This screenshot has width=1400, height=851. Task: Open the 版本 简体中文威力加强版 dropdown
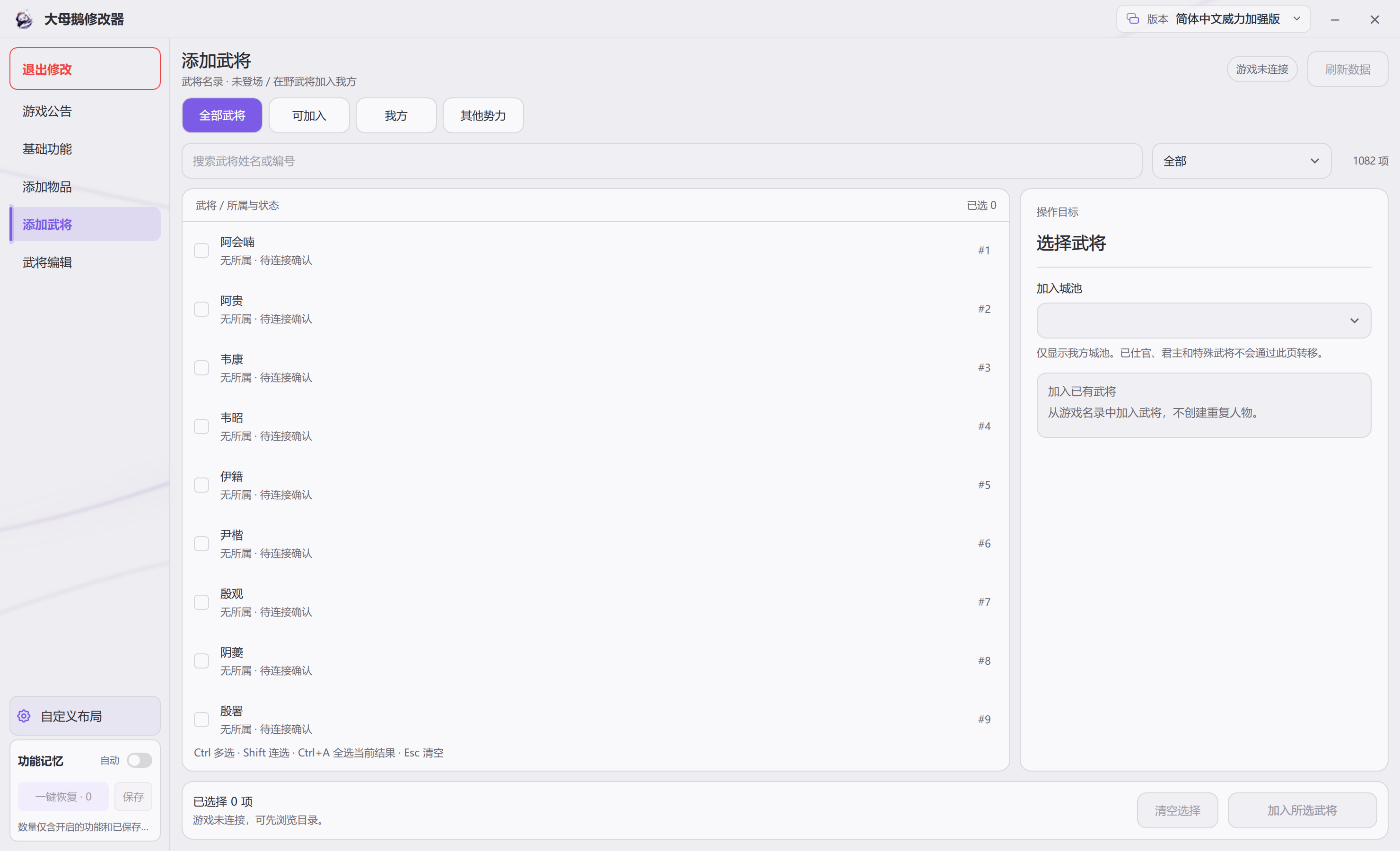point(1213,19)
